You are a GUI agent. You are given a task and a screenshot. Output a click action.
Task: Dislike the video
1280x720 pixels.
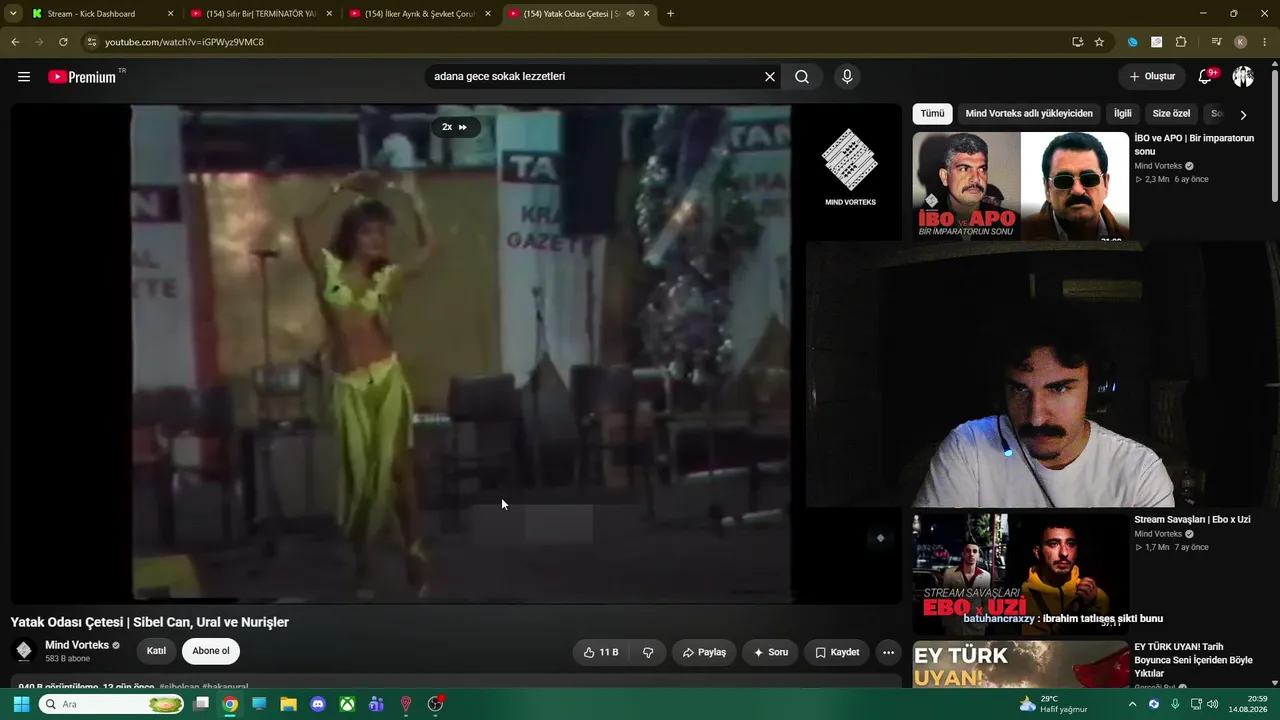tap(648, 652)
